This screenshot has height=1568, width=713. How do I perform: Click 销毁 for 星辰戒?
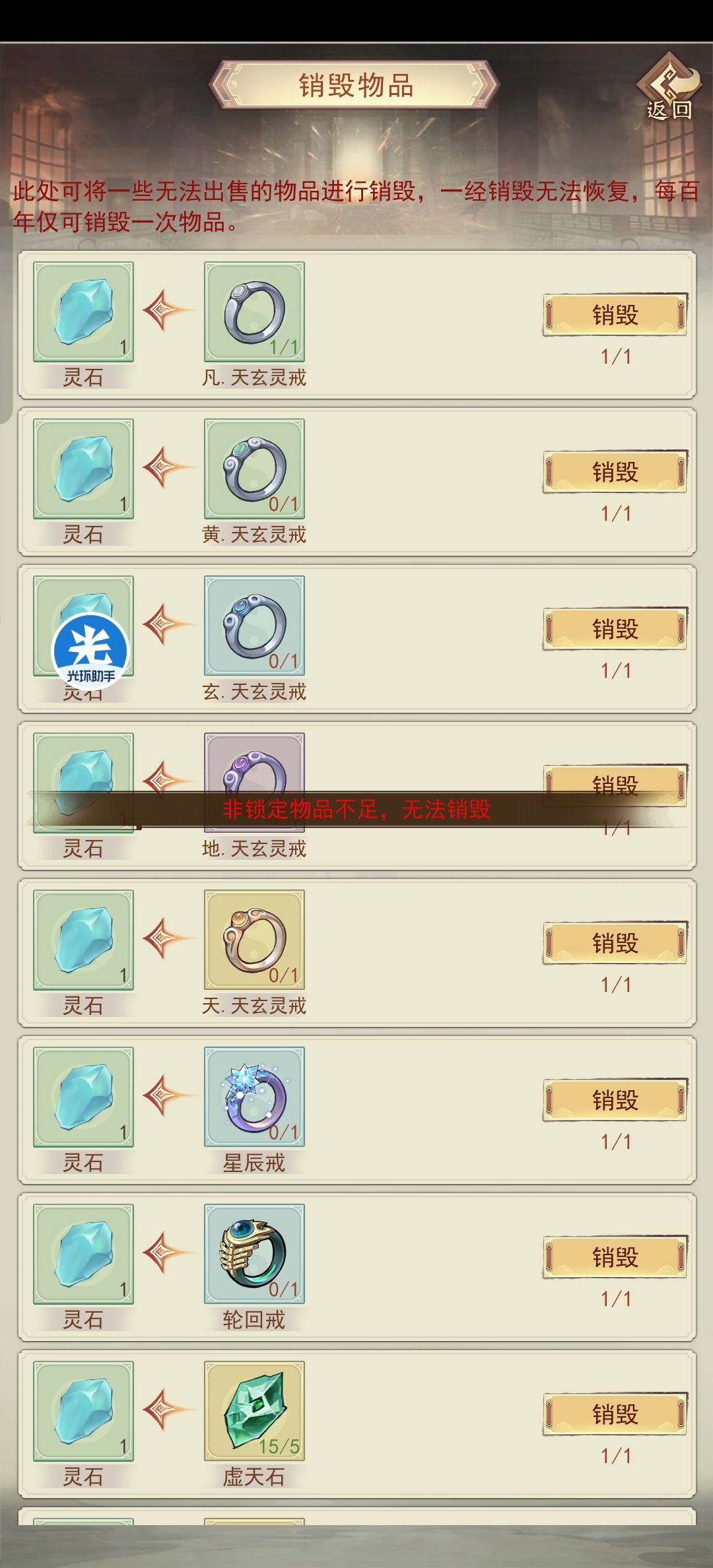[615, 1100]
